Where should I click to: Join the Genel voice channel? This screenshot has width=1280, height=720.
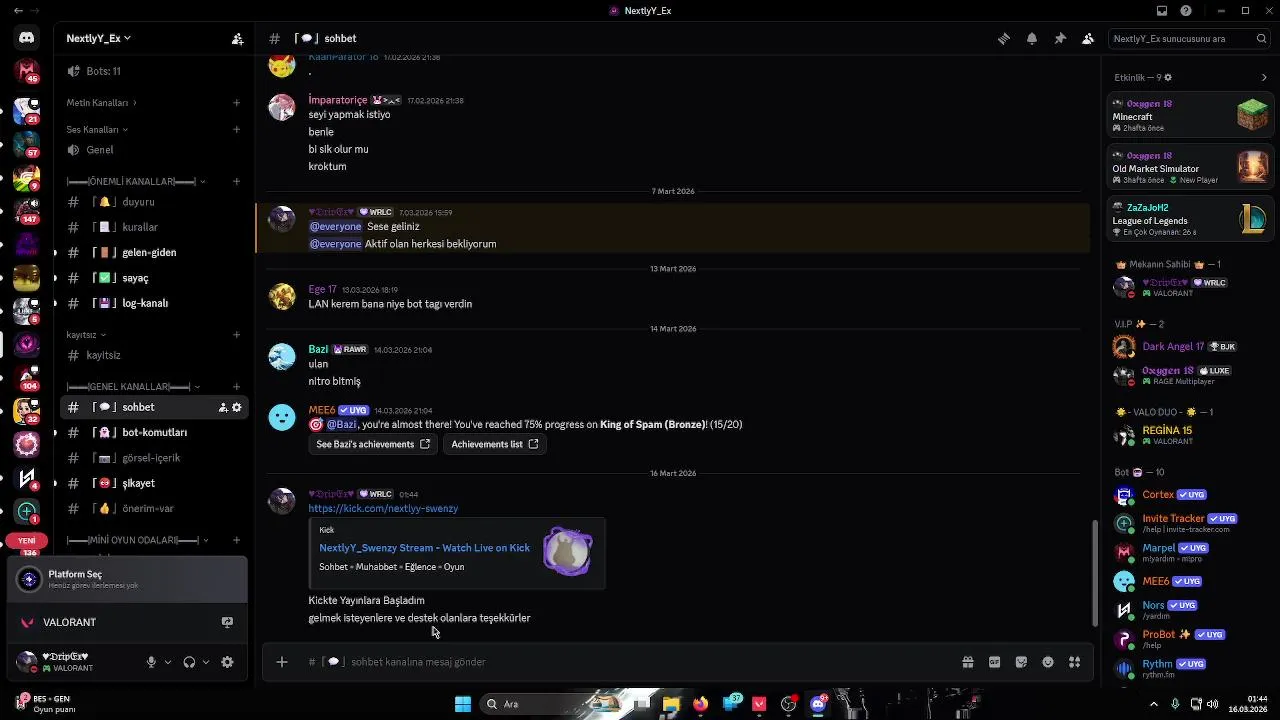click(154, 150)
